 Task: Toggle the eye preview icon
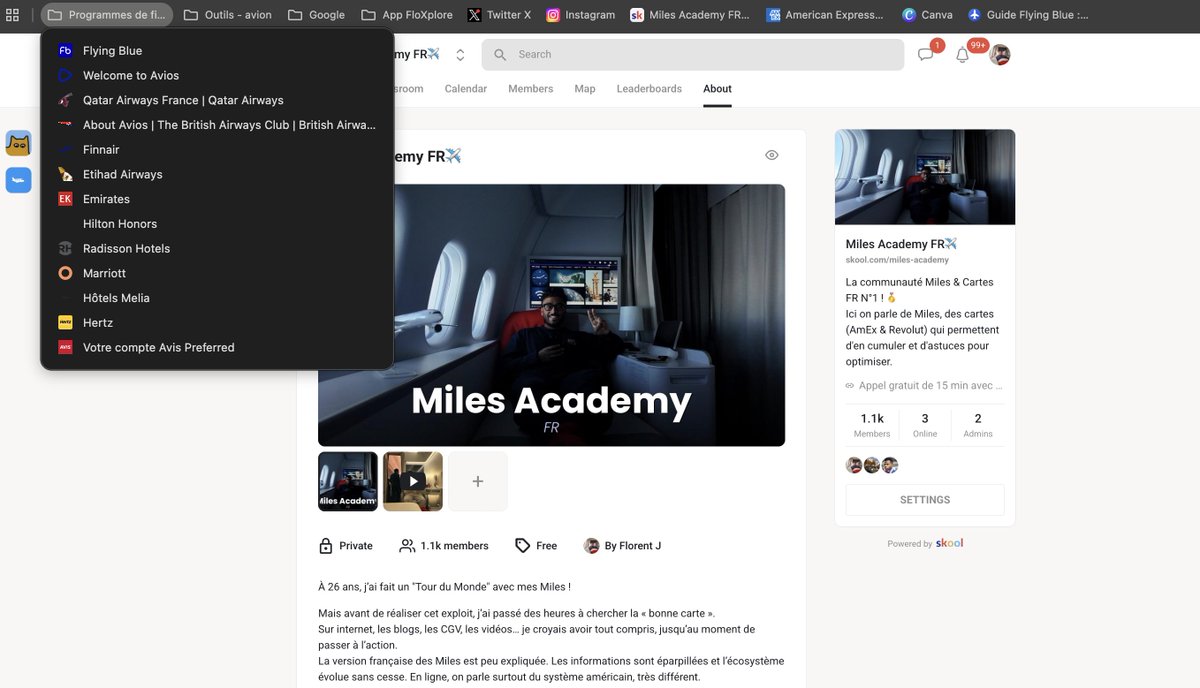point(772,155)
